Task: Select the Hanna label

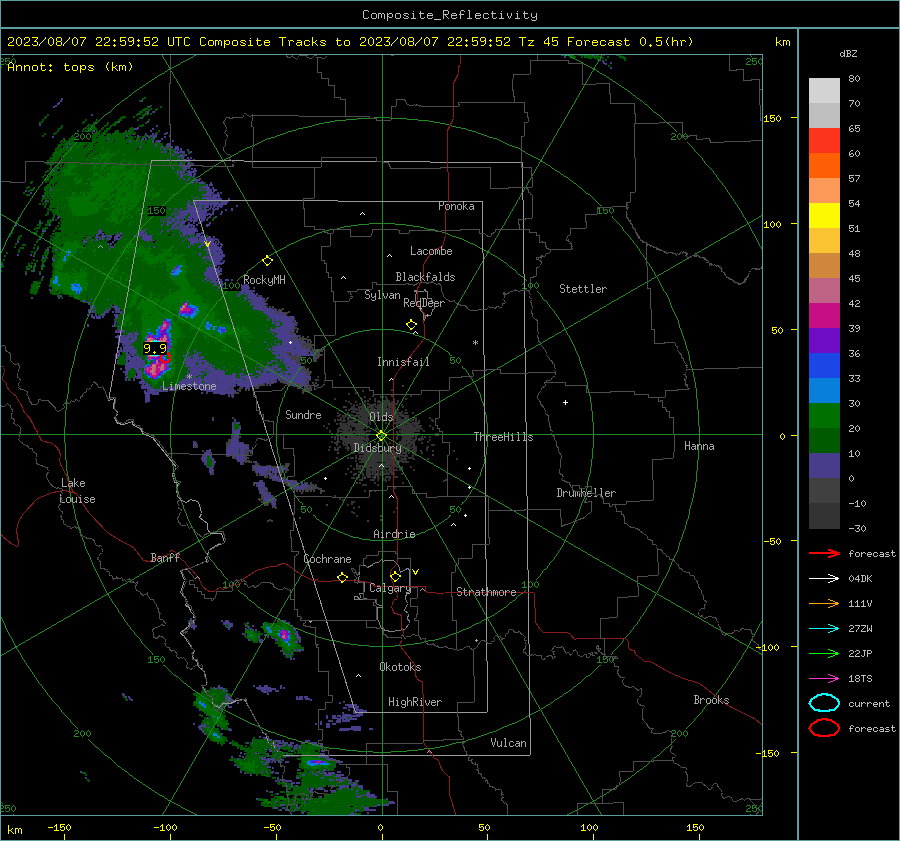Action: pyautogui.click(x=699, y=446)
